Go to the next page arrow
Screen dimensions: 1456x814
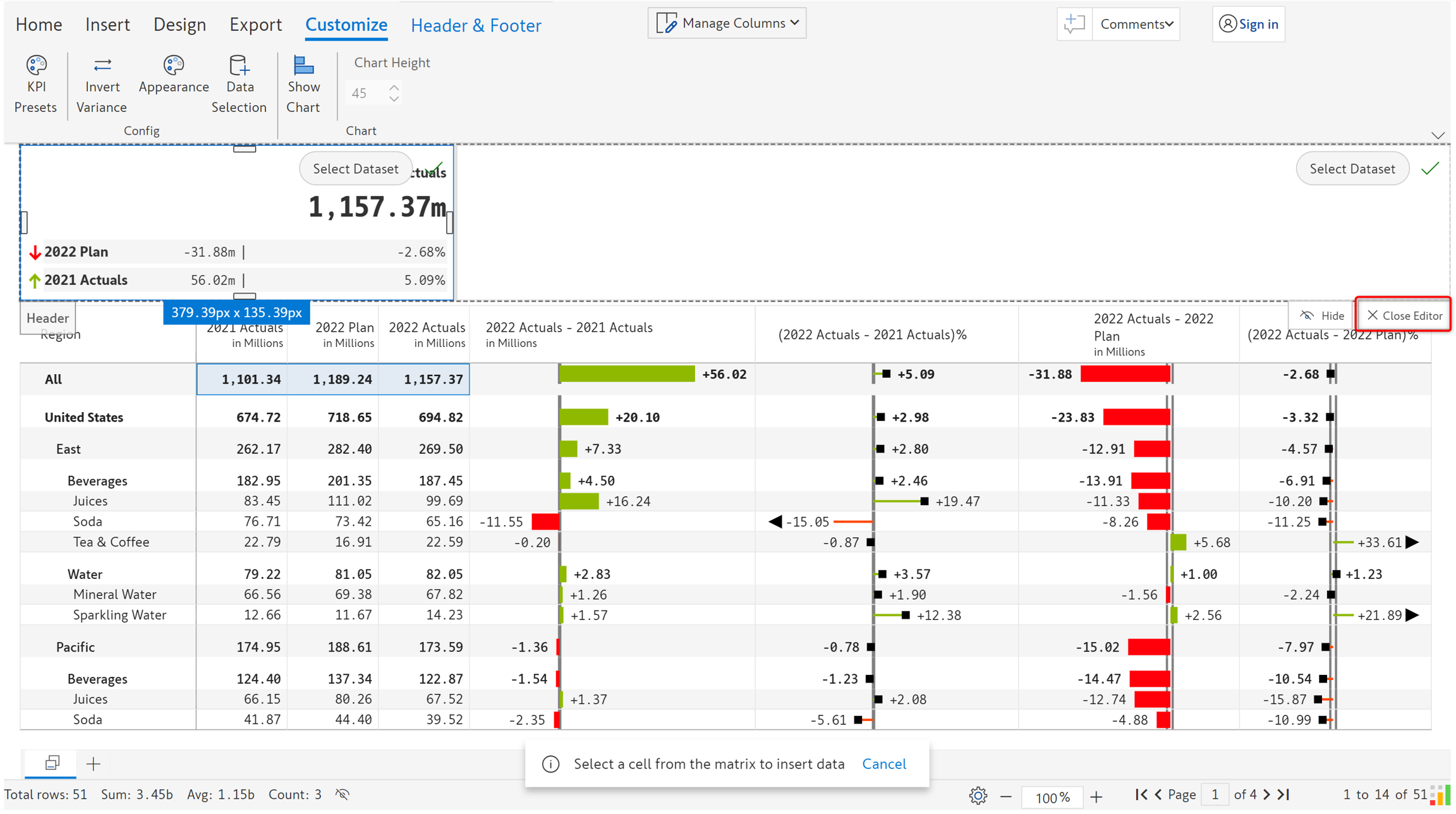pyautogui.click(x=1266, y=794)
